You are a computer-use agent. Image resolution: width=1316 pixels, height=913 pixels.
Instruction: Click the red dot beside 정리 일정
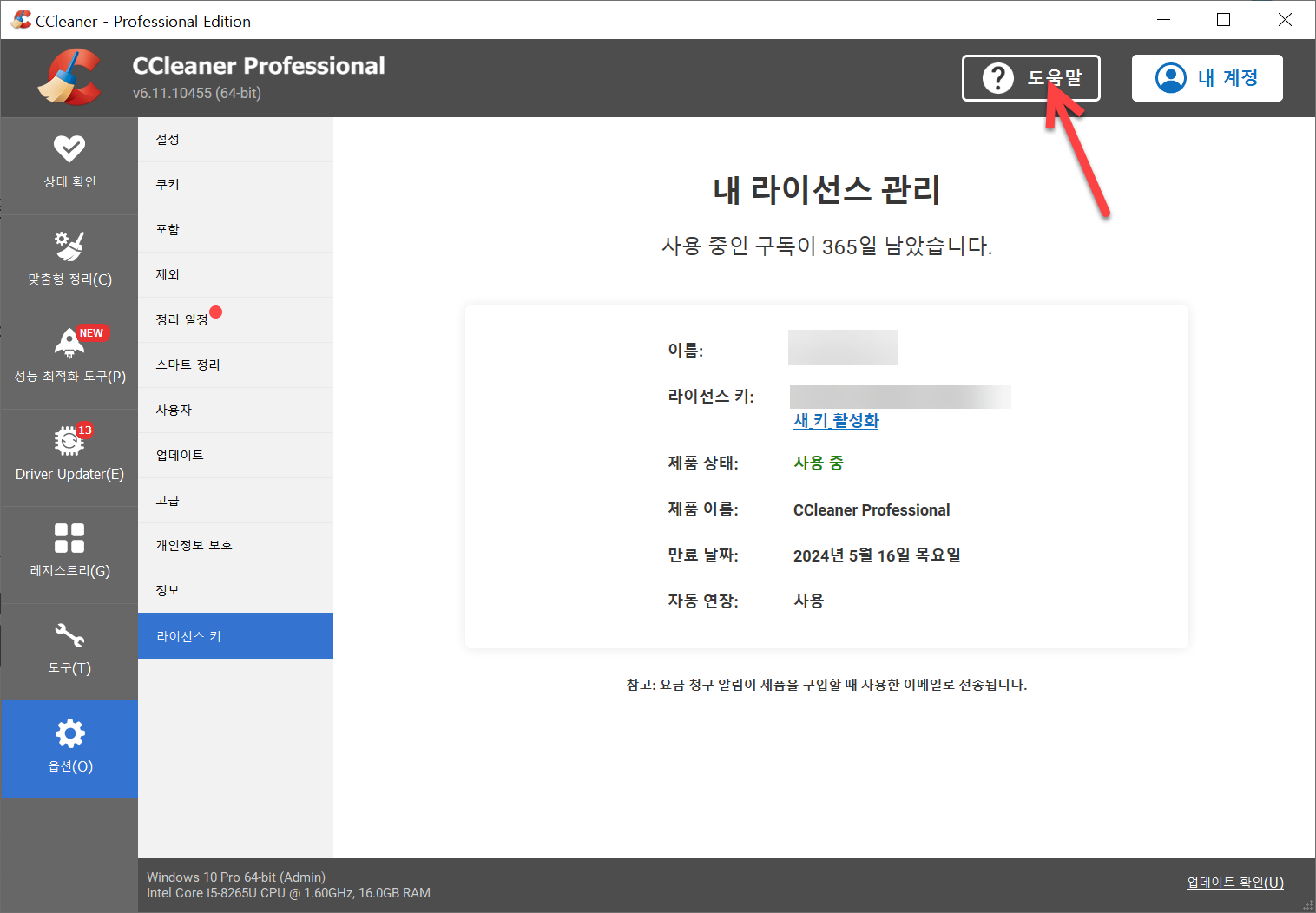point(216,312)
